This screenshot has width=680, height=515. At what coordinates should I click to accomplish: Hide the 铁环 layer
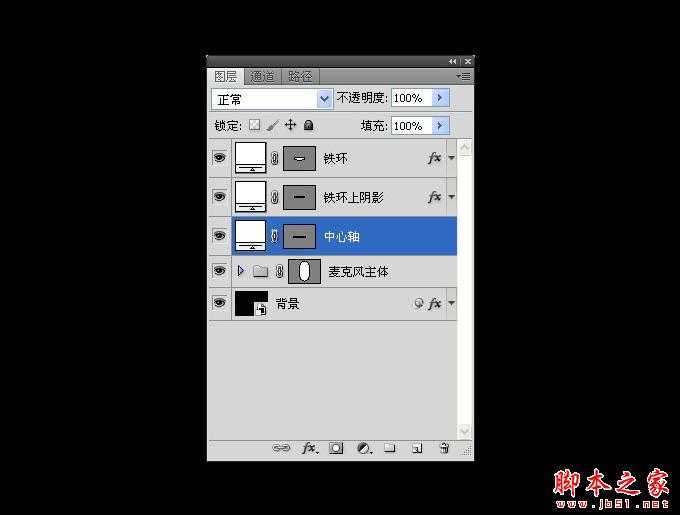pos(219,157)
